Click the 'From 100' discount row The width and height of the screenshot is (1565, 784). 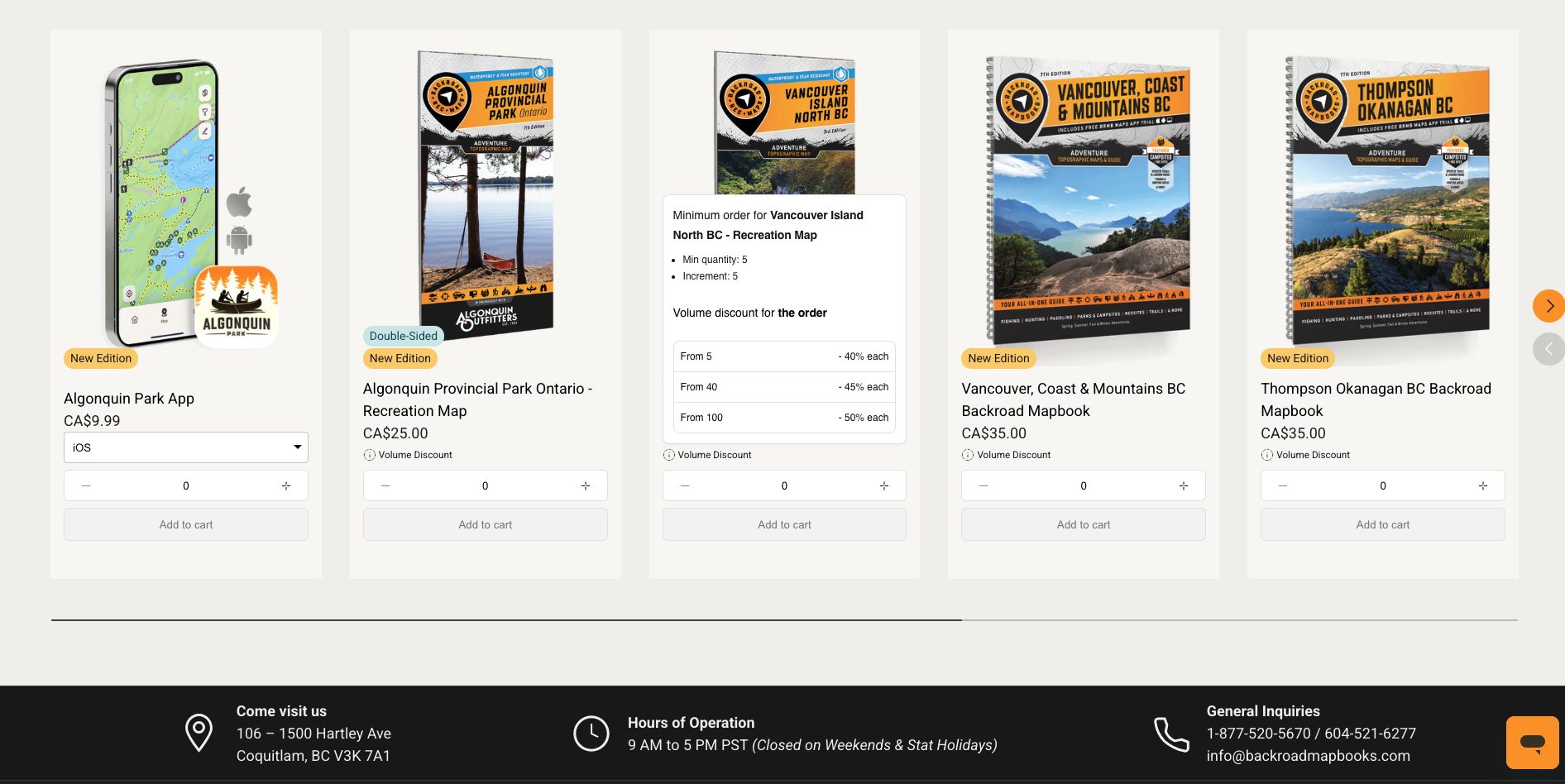pos(784,418)
